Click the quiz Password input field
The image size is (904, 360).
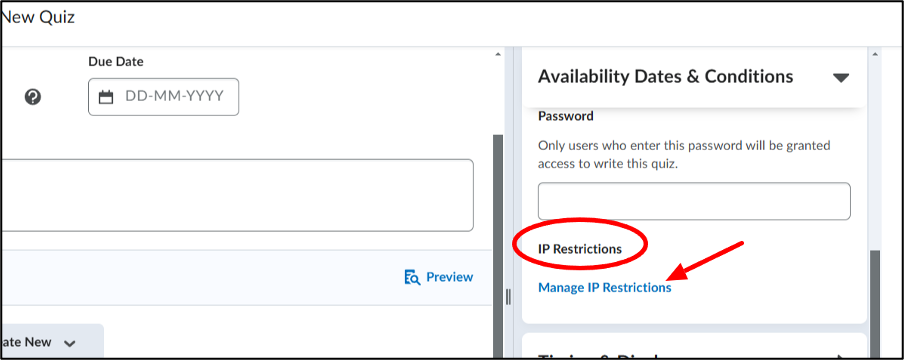[694, 201]
